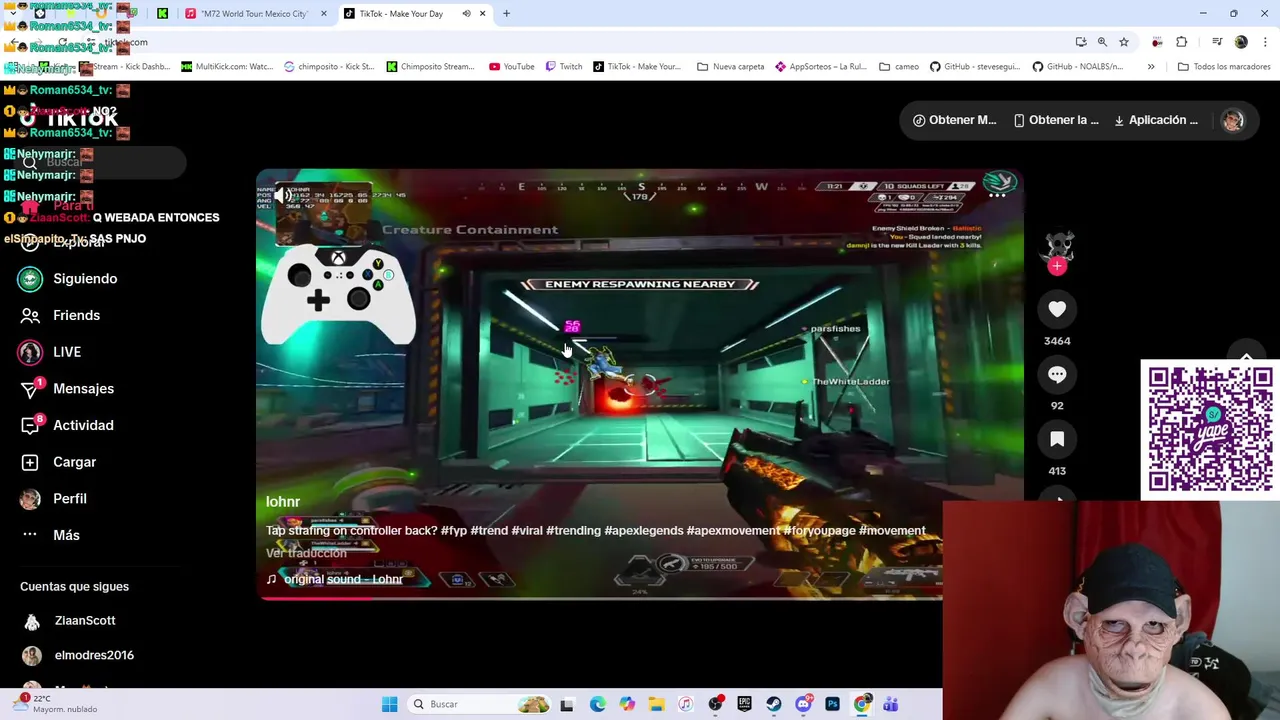This screenshot has height=720, width=1280.
Task: Like the Lohnr video with the heart
Action: [1057, 309]
